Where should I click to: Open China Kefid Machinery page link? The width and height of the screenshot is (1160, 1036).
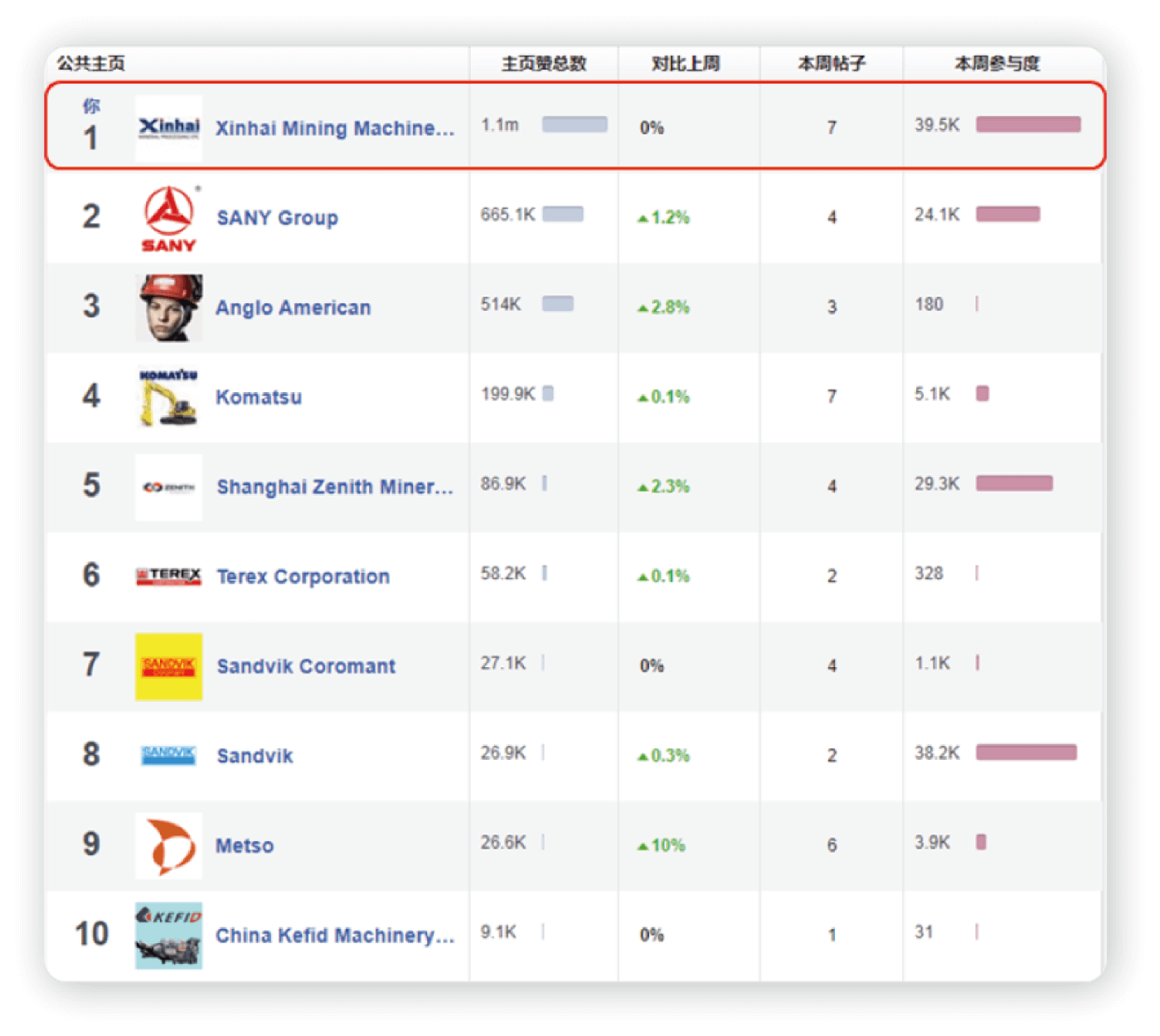click(x=335, y=935)
